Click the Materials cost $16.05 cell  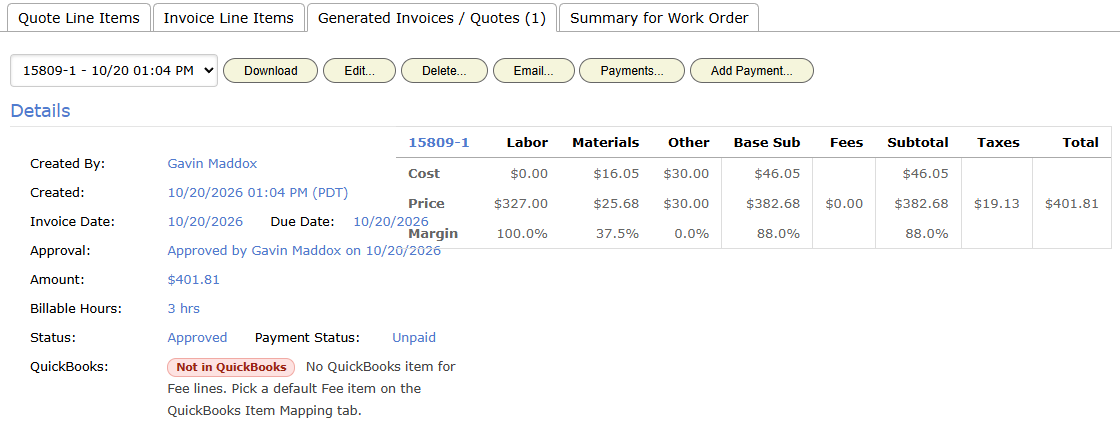click(x=616, y=174)
